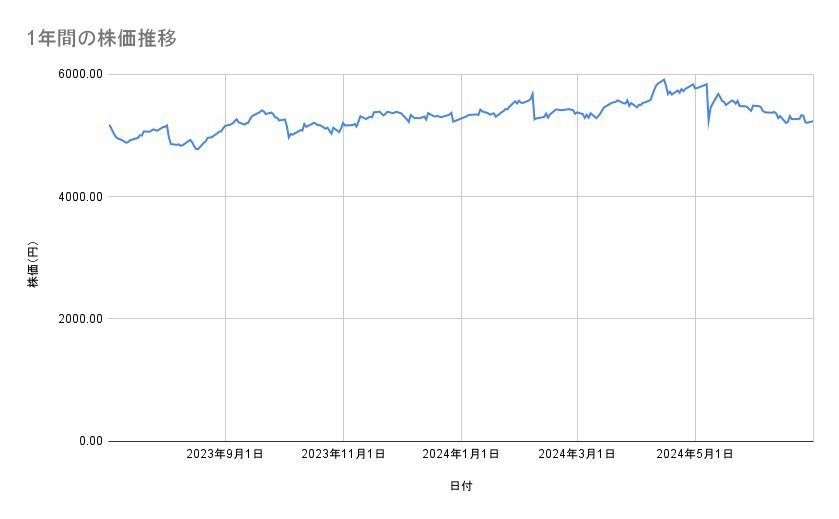Click the spike peak in February 2024

pyautogui.click(x=534, y=93)
